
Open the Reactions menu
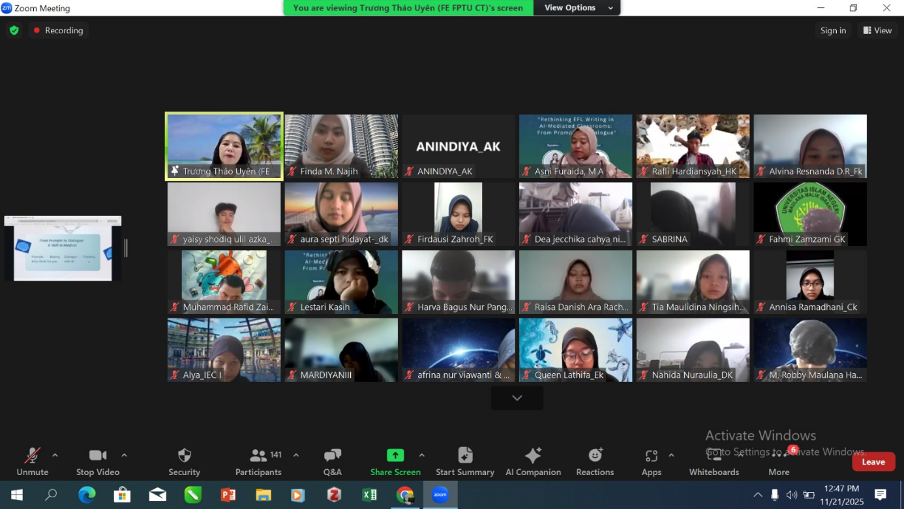coord(595,456)
